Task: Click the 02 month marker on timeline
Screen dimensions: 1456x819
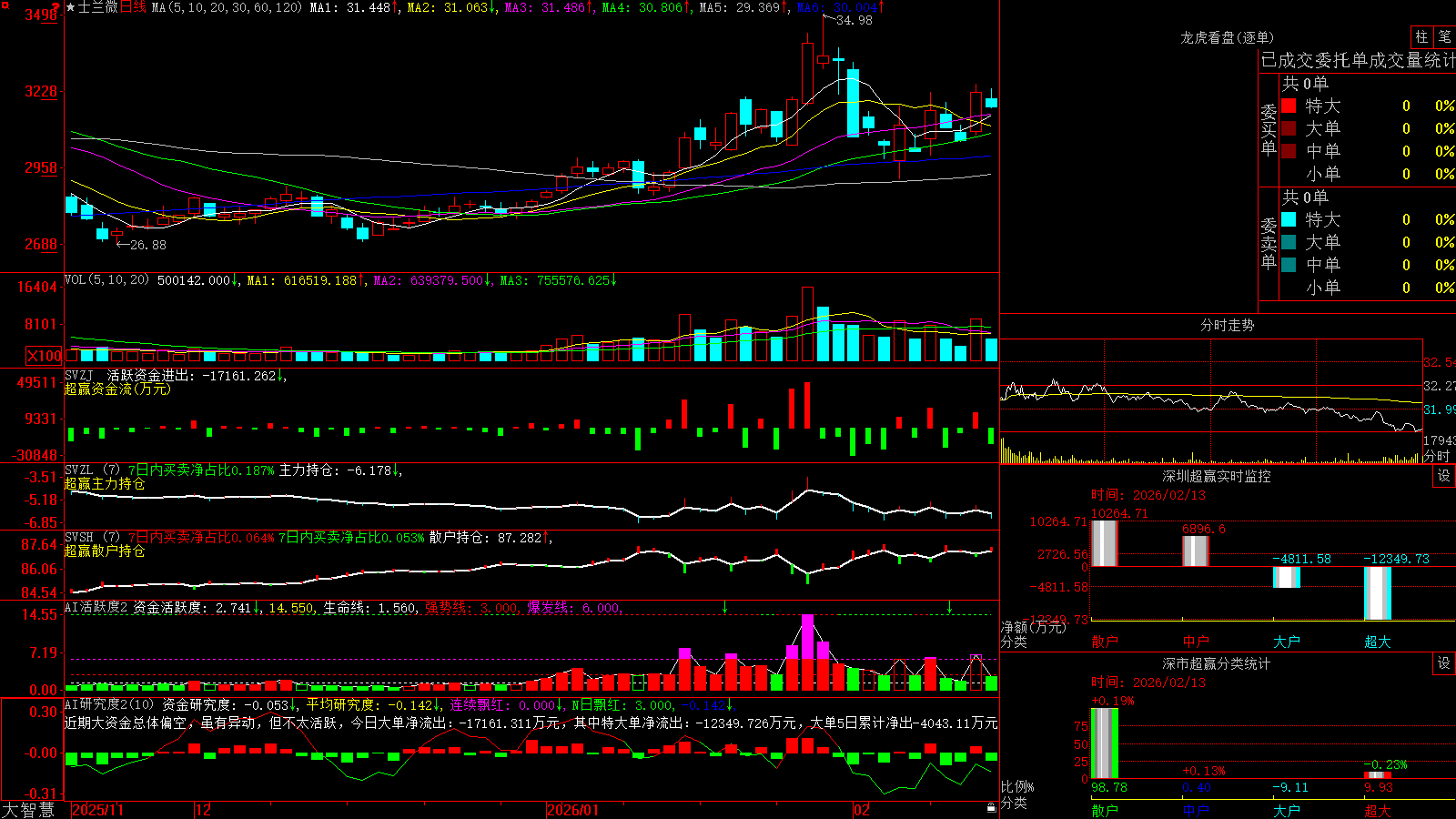Action: tap(861, 810)
